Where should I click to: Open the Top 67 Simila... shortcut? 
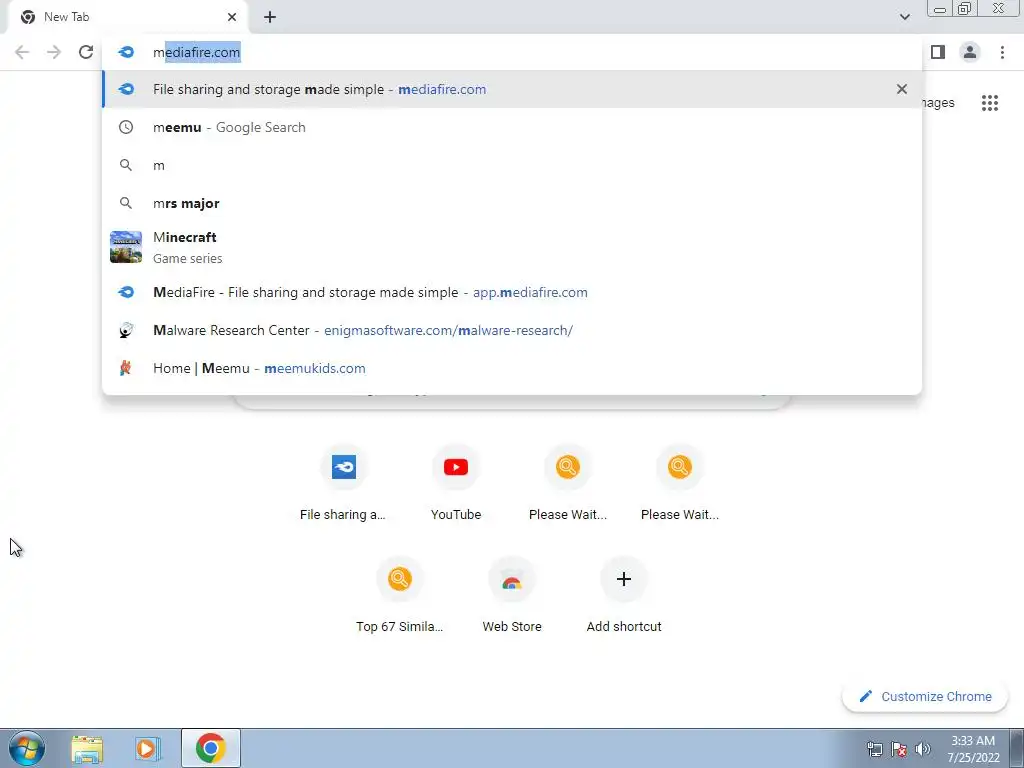(x=400, y=595)
